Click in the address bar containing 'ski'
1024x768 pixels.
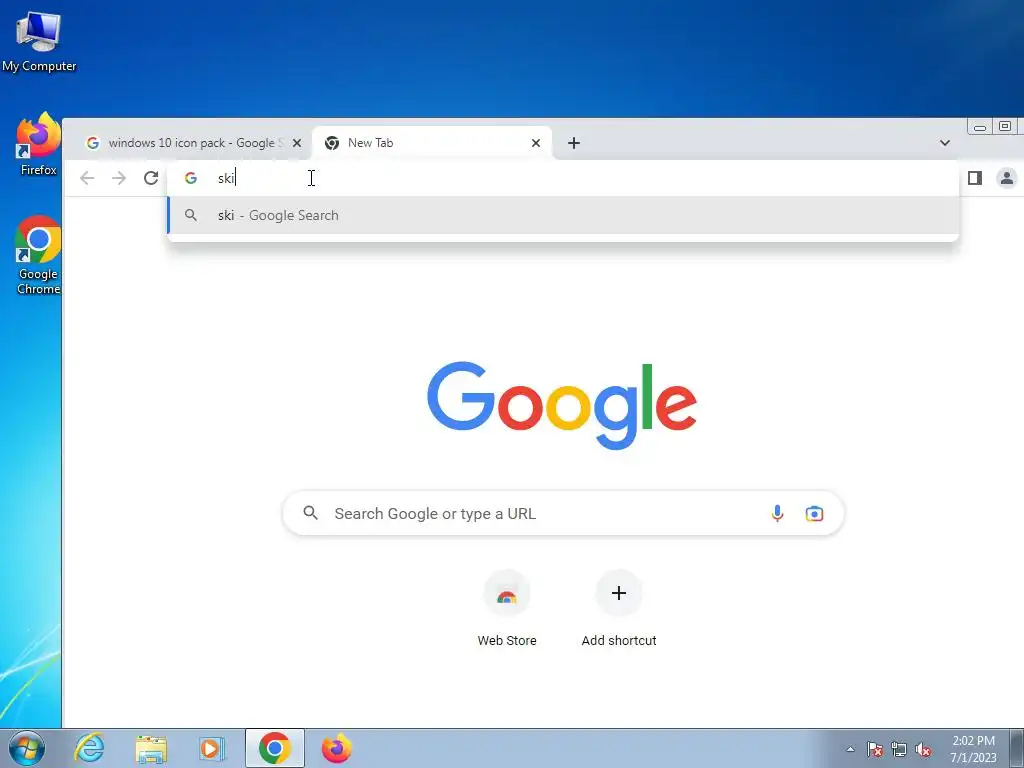coord(563,178)
